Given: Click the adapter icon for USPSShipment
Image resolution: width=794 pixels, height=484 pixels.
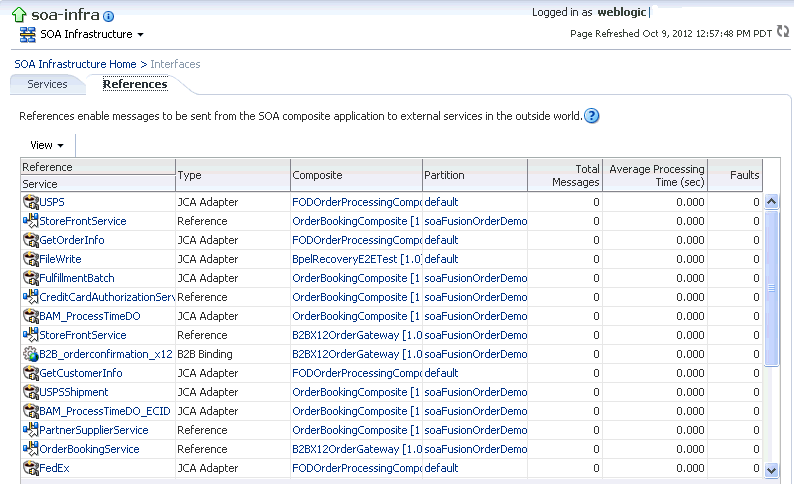Looking at the screenshot, I should 31,392.
